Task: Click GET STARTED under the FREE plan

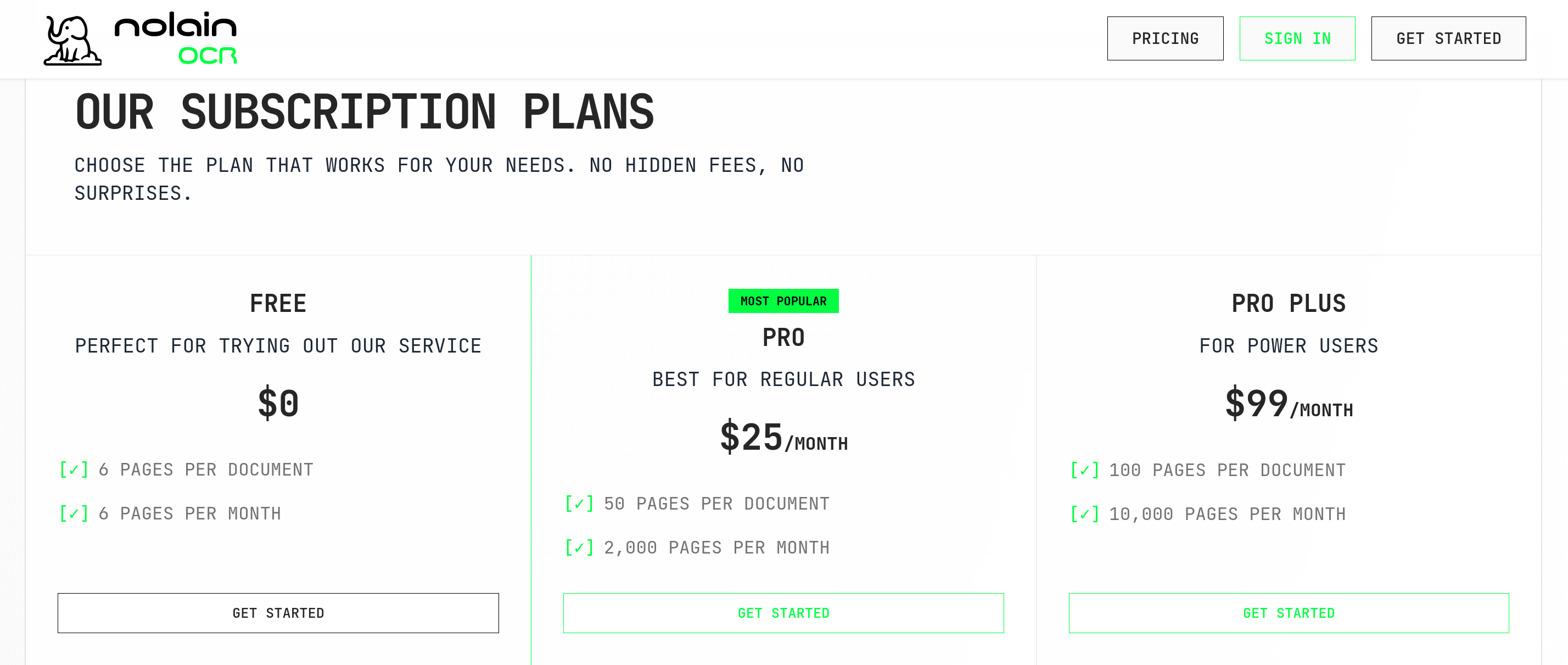Action: (278, 613)
